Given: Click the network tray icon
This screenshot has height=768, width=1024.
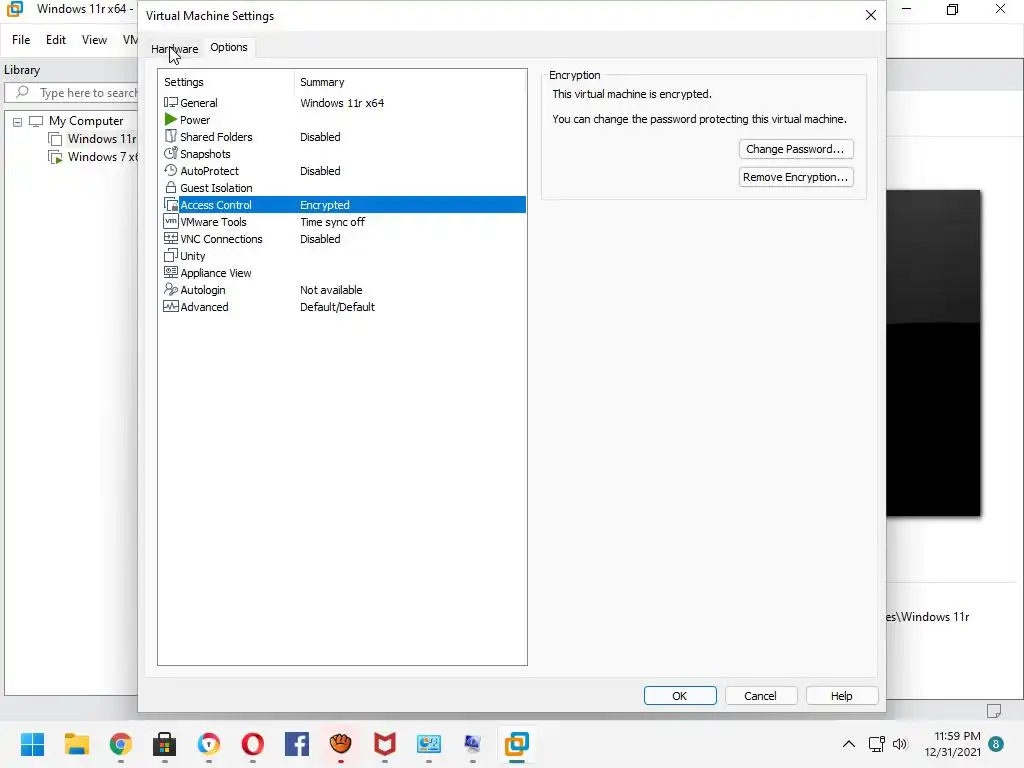Looking at the screenshot, I should (x=876, y=744).
